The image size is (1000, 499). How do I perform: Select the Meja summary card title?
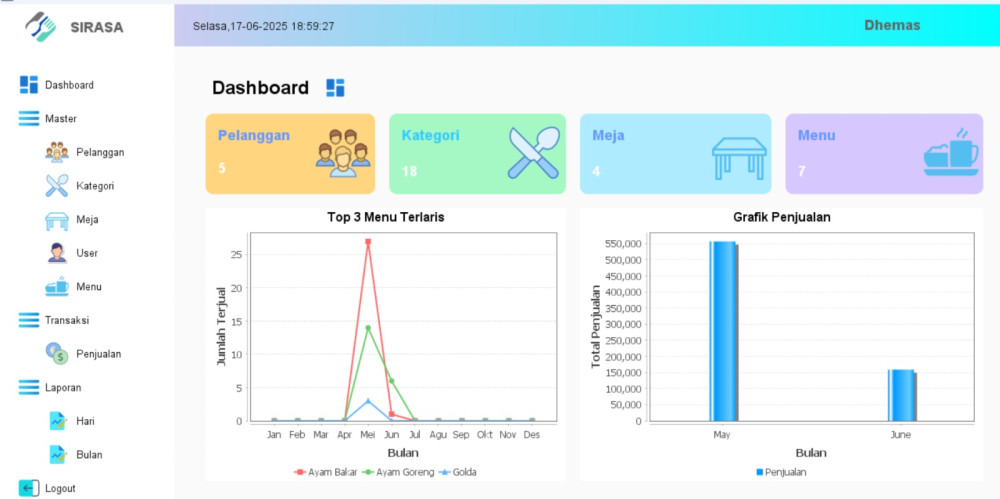coord(608,135)
